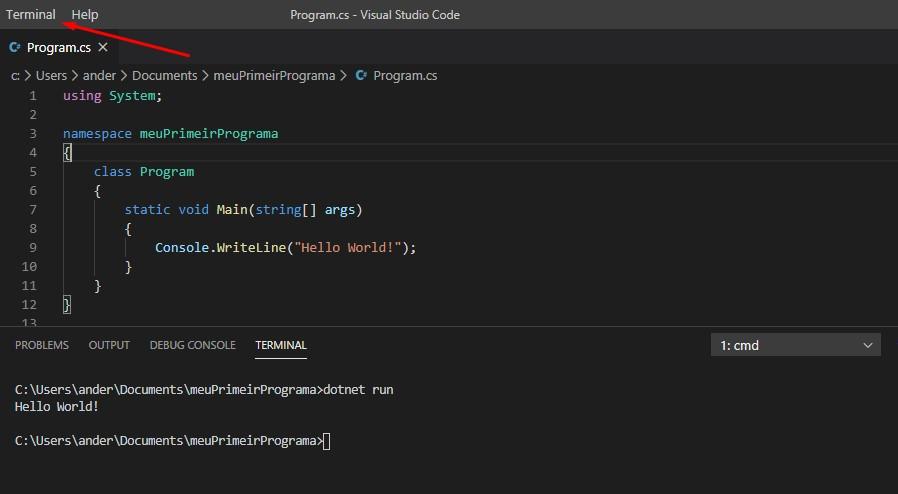
Task: Open the 1: cmd terminal dropdown
Action: point(795,345)
